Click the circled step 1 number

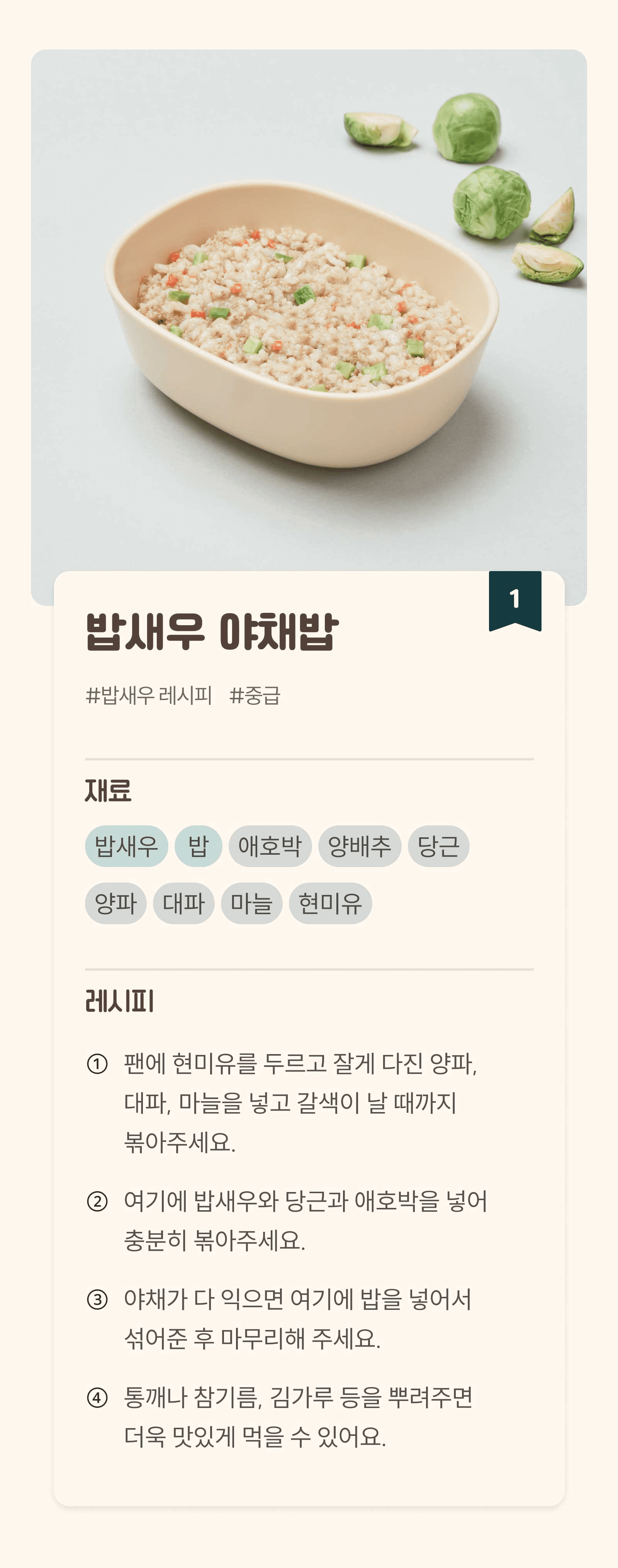coord(97,1064)
